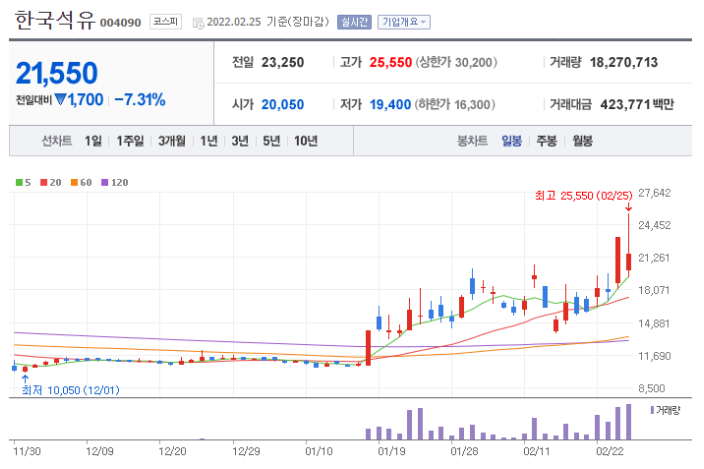Click the lower limit text 하한가 16,300
Viewport: 704px width, 469px height.
point(455,104)
